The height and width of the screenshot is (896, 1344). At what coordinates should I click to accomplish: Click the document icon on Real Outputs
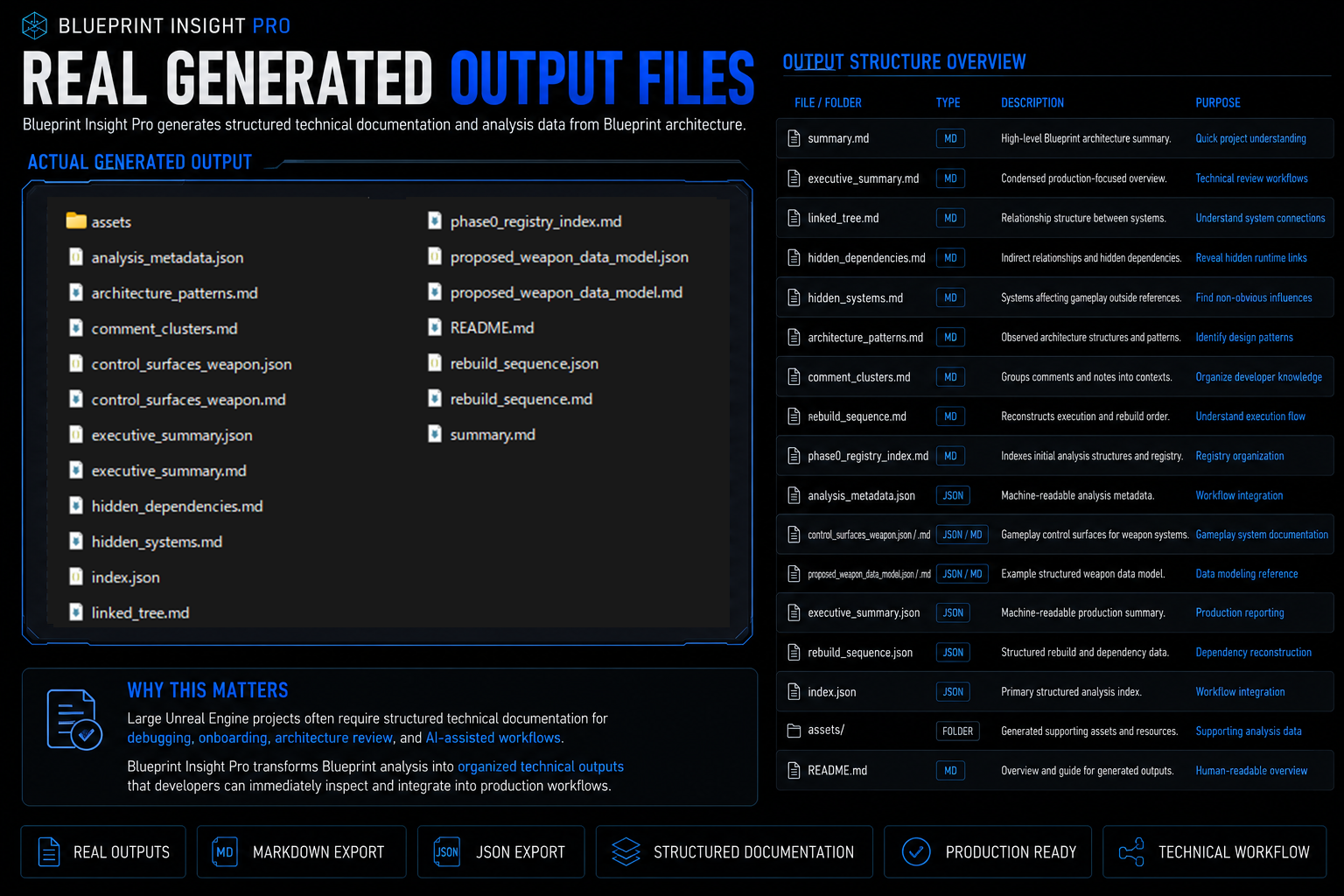50,851
